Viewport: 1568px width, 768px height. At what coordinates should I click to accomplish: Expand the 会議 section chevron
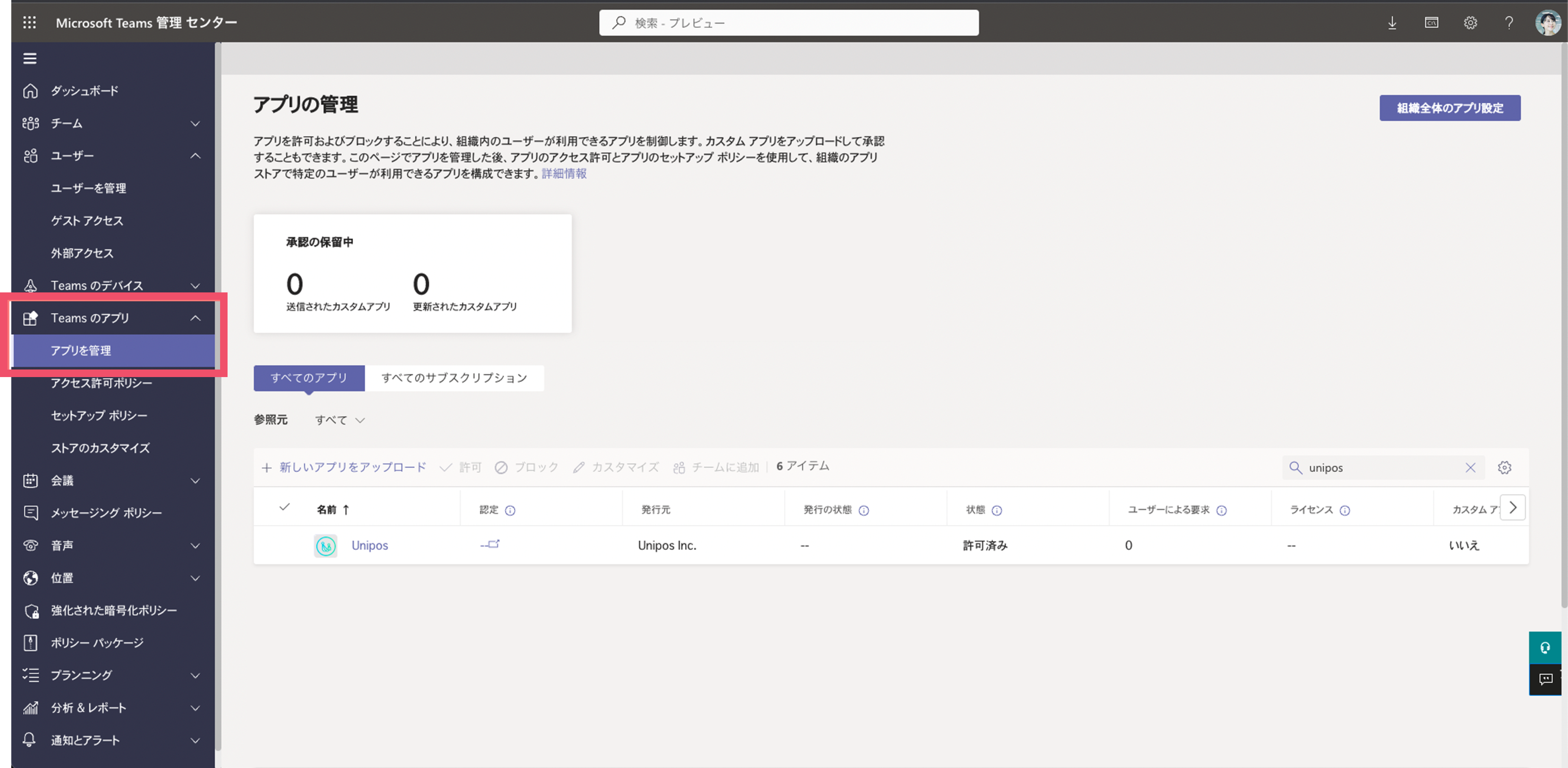click(x=196, y=481)
